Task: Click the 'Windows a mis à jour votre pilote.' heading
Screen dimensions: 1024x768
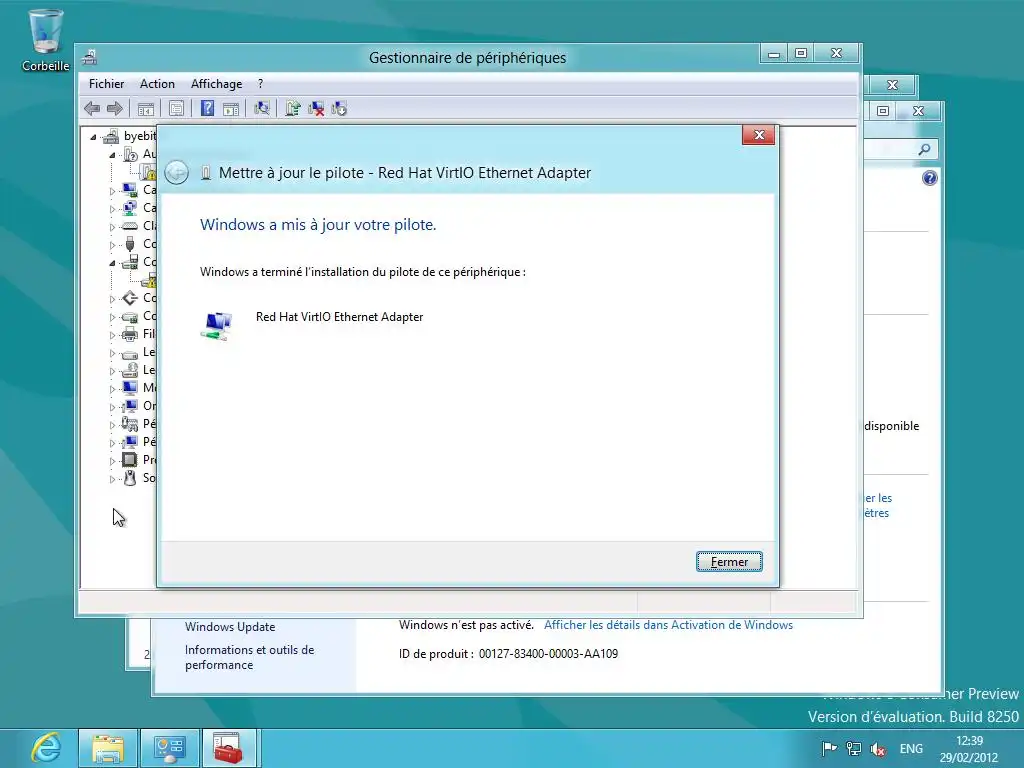Action: (x=318, y=225)
